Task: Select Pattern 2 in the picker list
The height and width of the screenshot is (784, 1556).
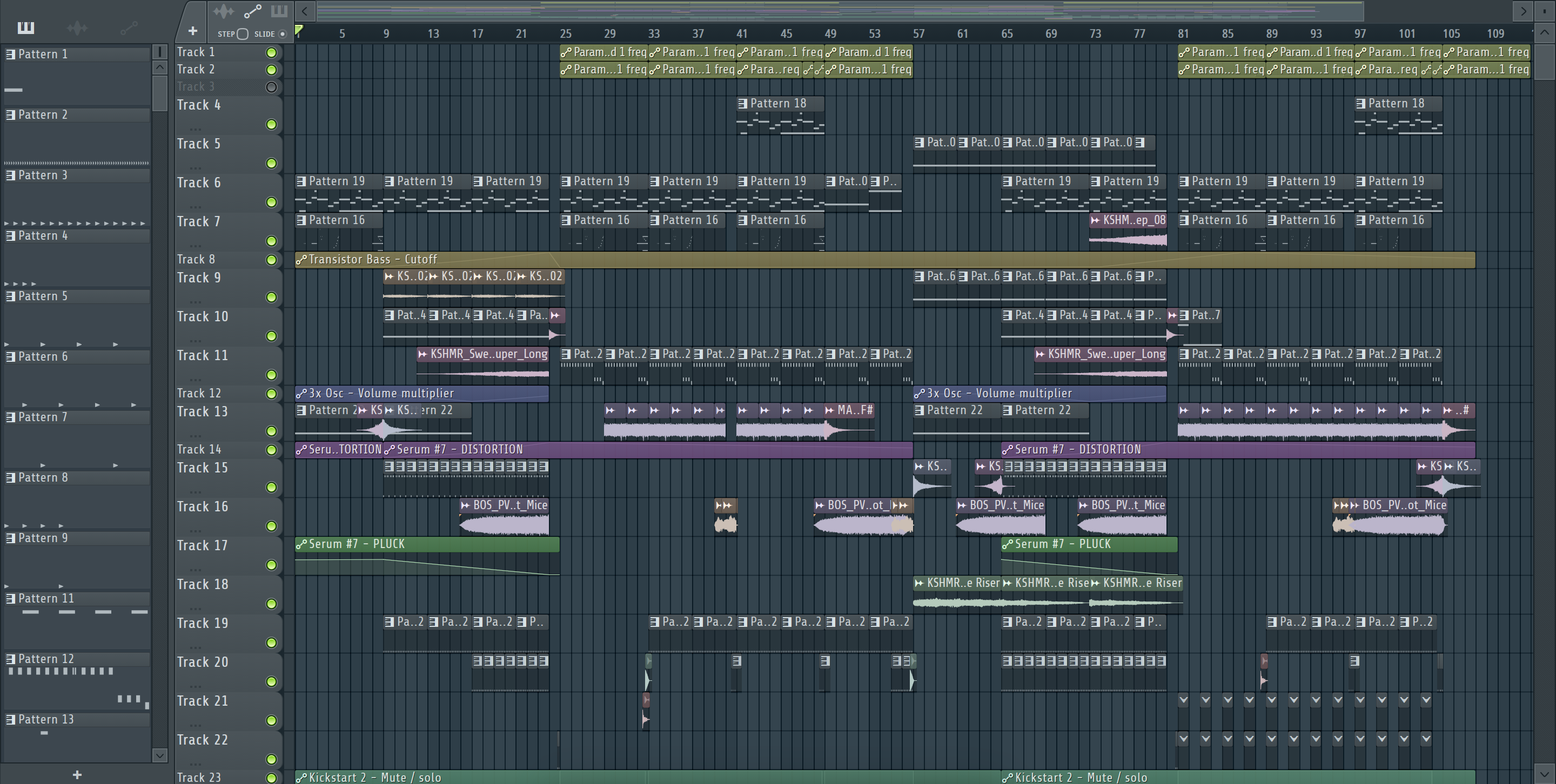Action: pyautogui.click(x=77, y=114)
